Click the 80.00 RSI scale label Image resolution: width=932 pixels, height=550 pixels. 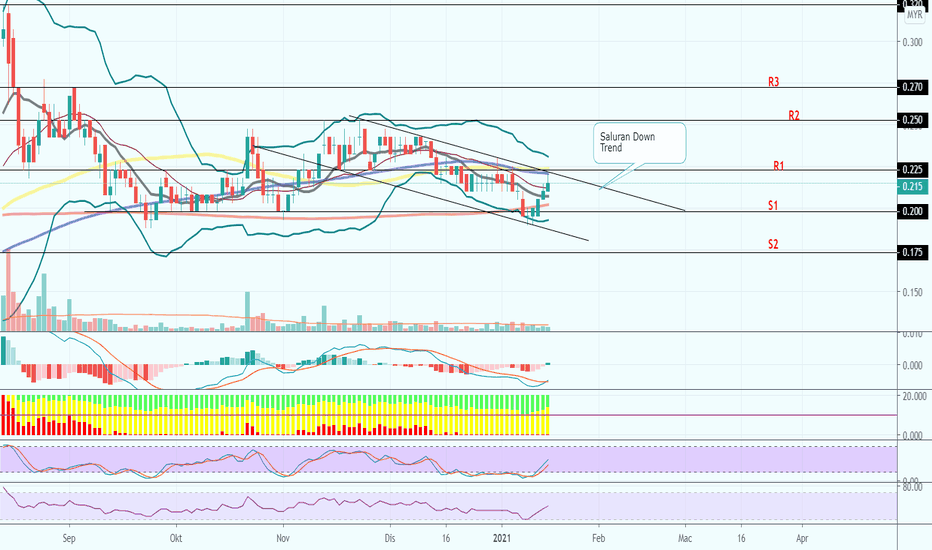click(912, 488)
